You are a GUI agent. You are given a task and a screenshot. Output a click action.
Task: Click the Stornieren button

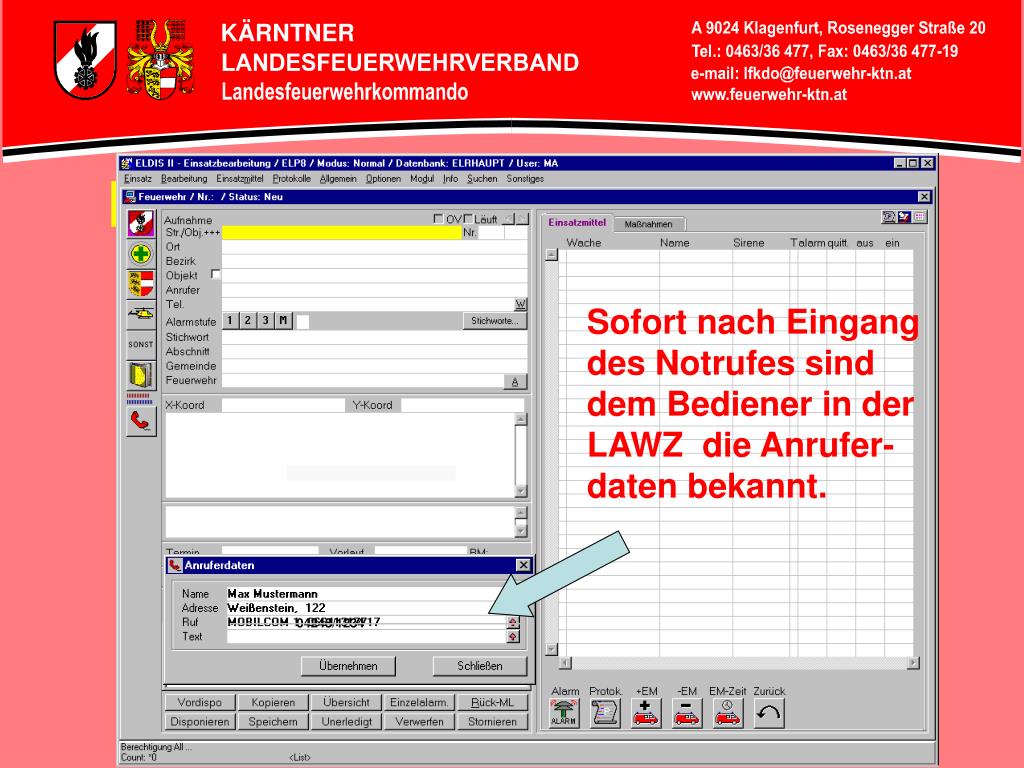[x=492, y=722]
